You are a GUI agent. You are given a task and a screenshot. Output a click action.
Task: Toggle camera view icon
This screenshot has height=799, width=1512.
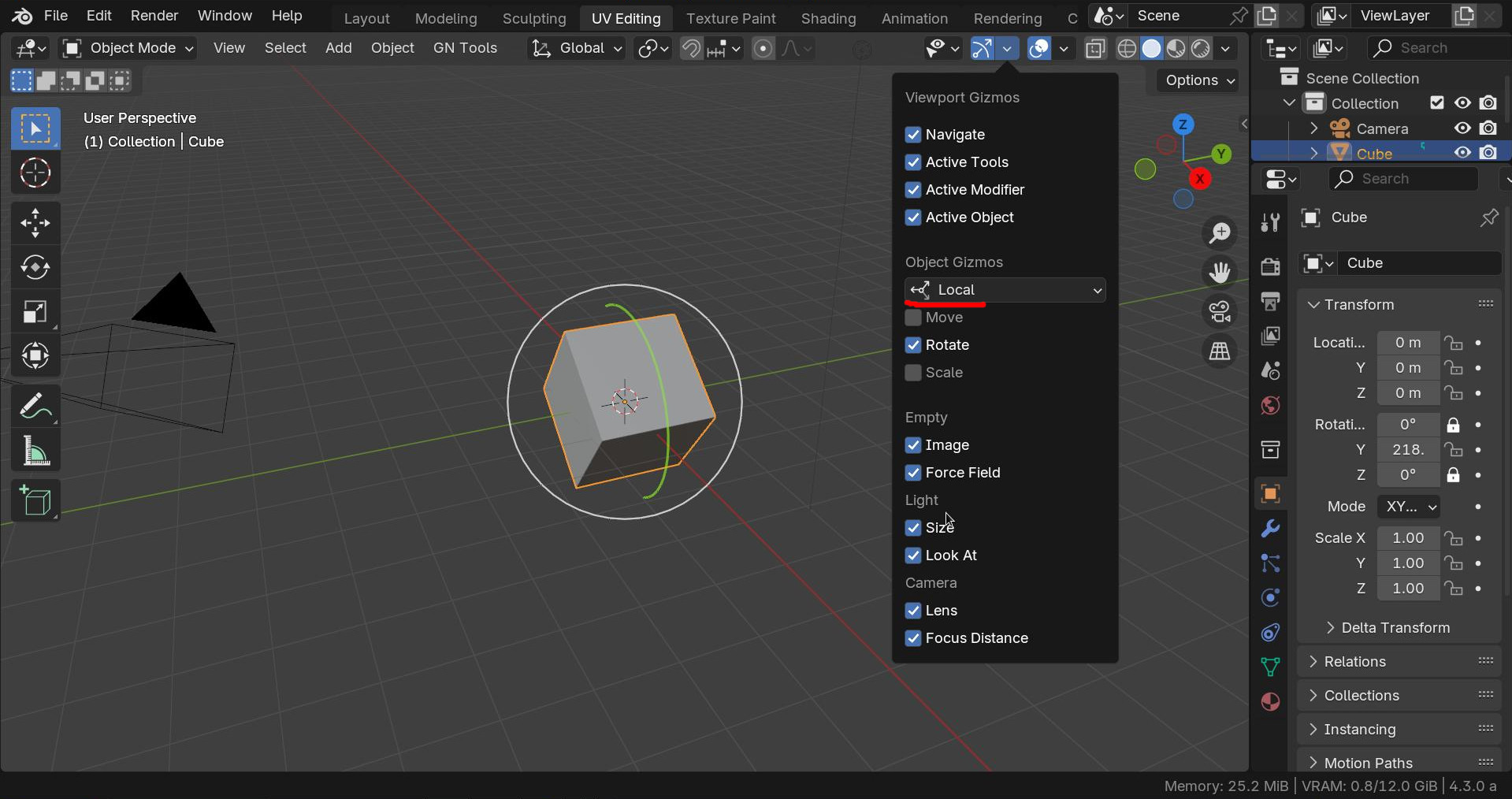[1220, 312]
